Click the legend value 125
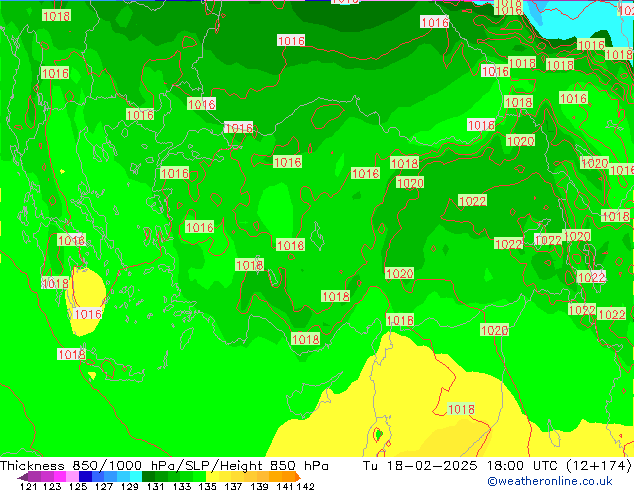This screenshot has width=634, height=490. (78, 486)
